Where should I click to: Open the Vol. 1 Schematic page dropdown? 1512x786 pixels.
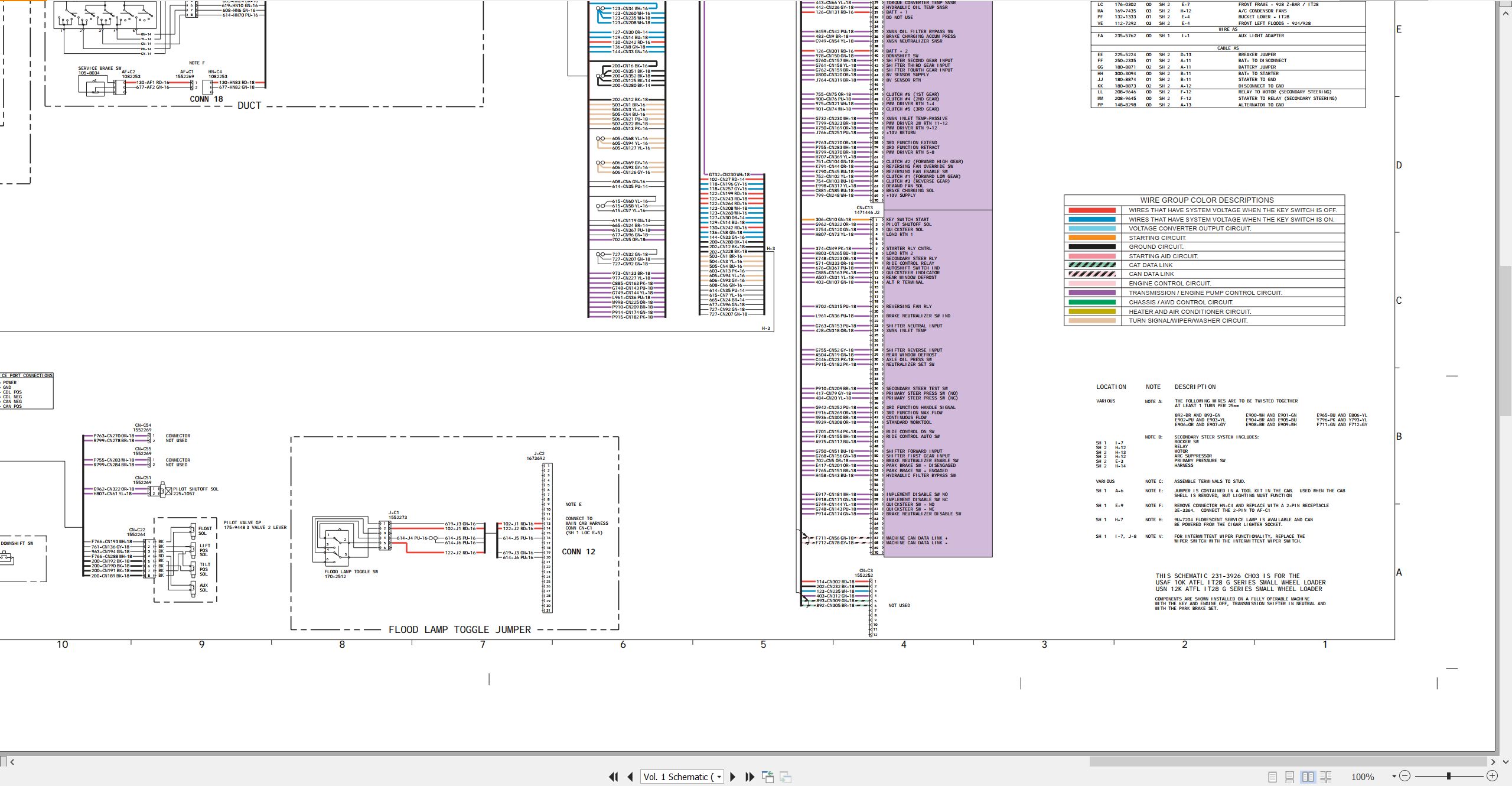click(719, 777)
